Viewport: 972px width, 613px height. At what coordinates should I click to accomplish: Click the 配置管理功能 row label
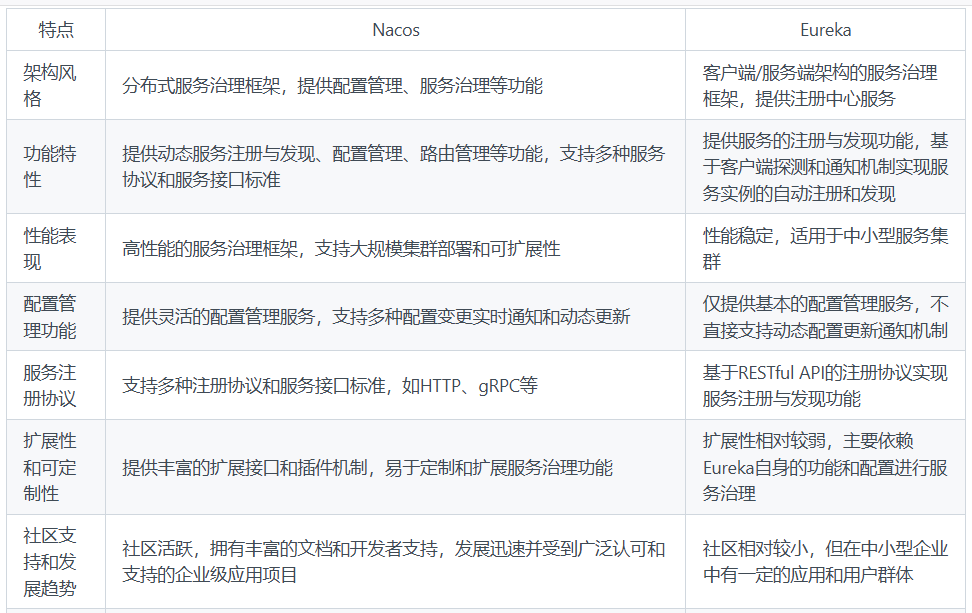pos(56,317)
